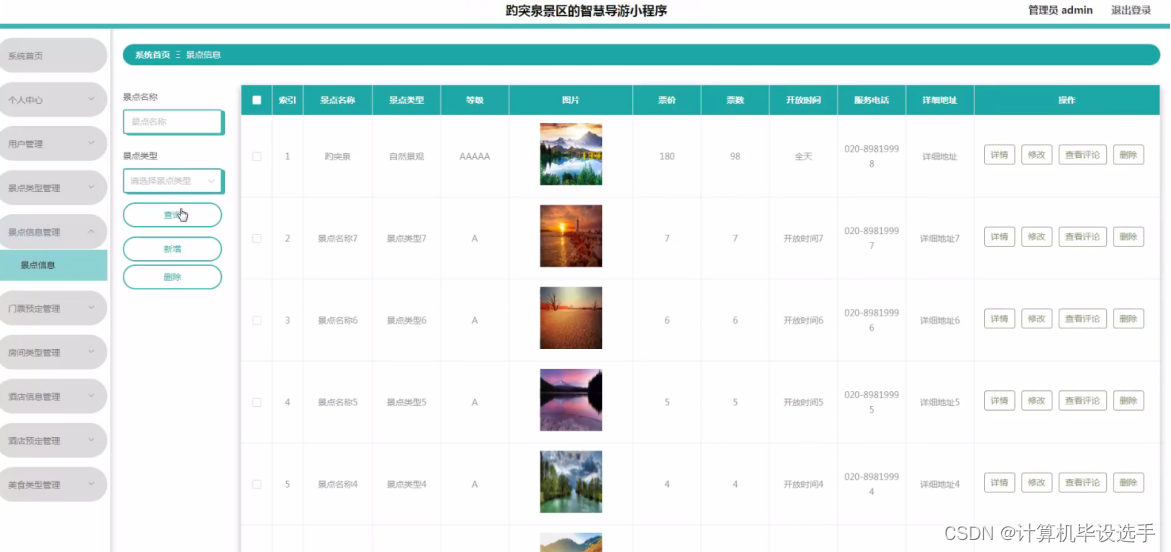Click the ticket price 180 cell
Viewport: 1171px width, 552px height.
[x=667, y=157]
